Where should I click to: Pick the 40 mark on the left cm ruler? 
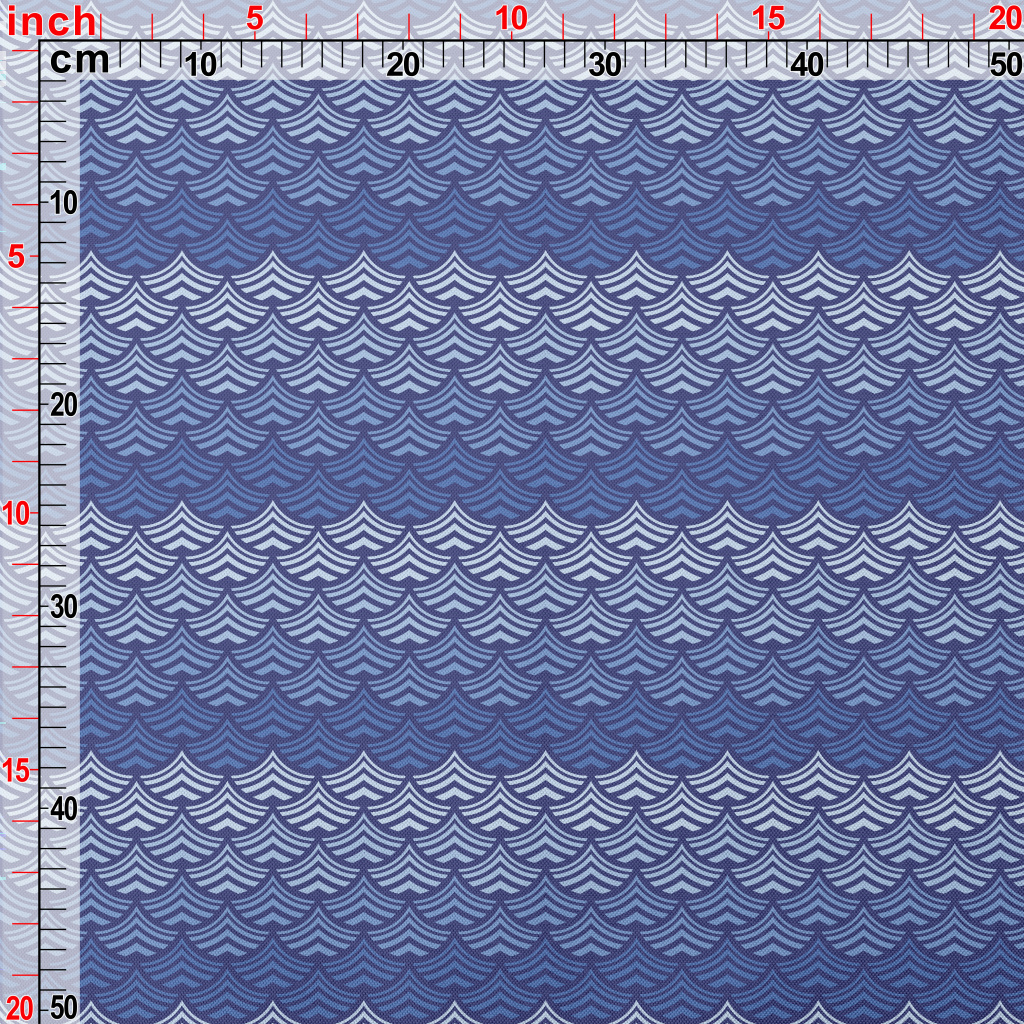[63, 808]
